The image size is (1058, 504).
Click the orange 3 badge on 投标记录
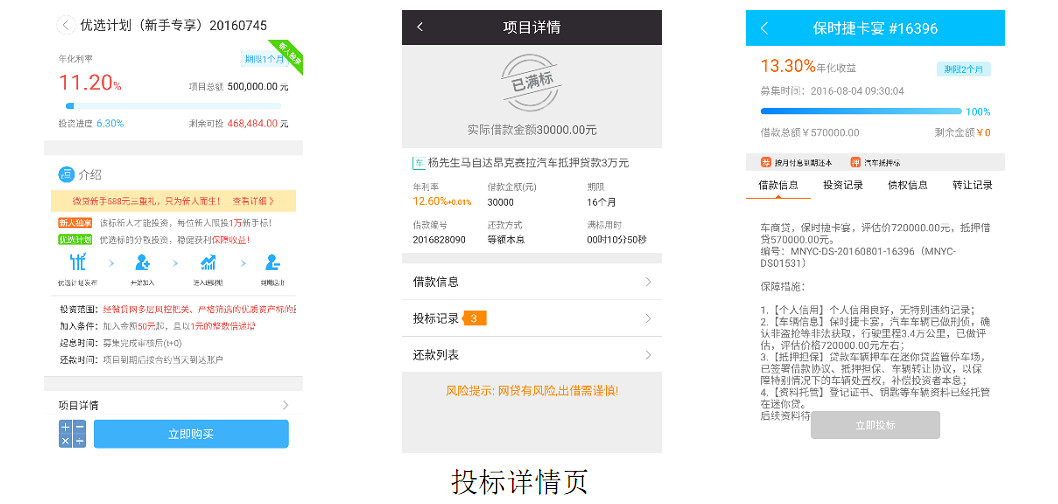pos(474,318)
